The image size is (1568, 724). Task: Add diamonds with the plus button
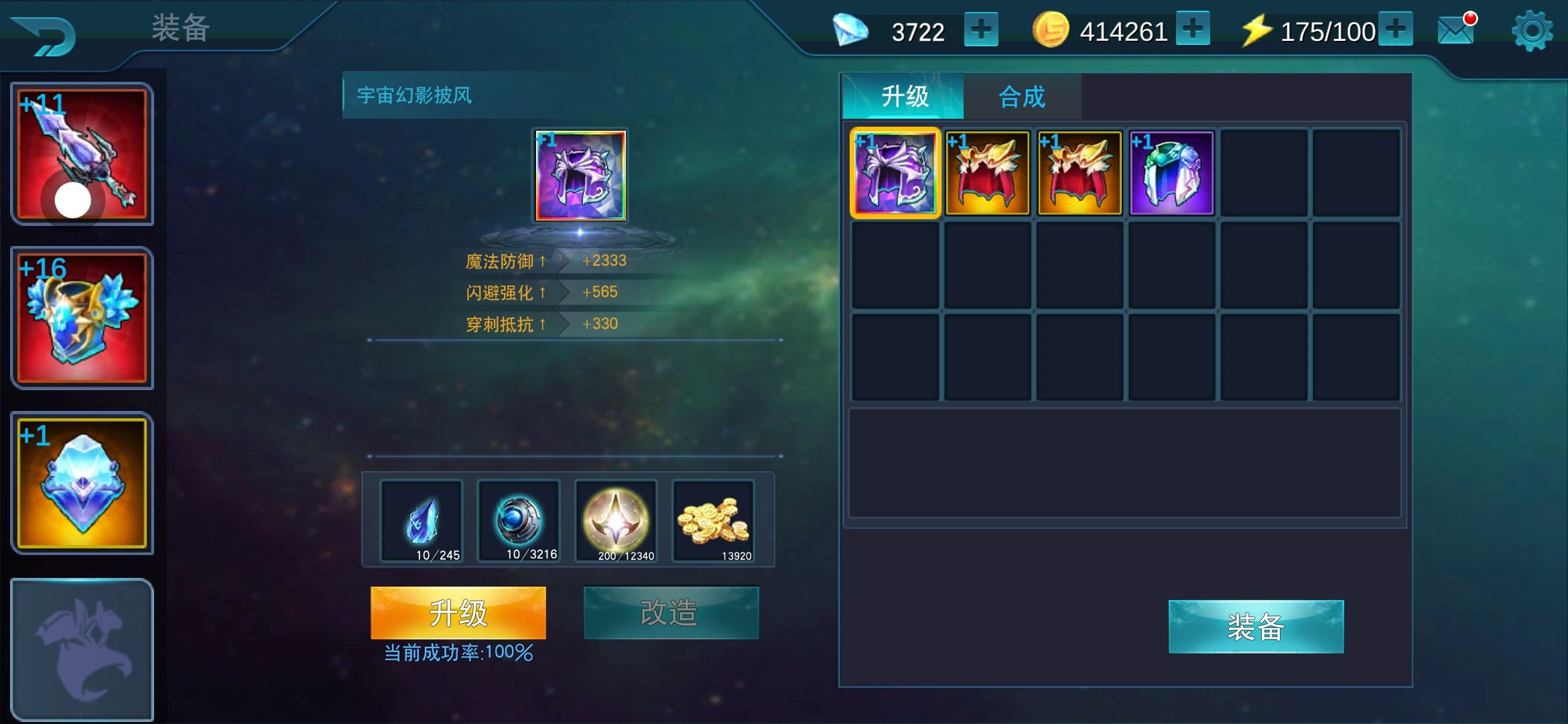tap(981, 29)
